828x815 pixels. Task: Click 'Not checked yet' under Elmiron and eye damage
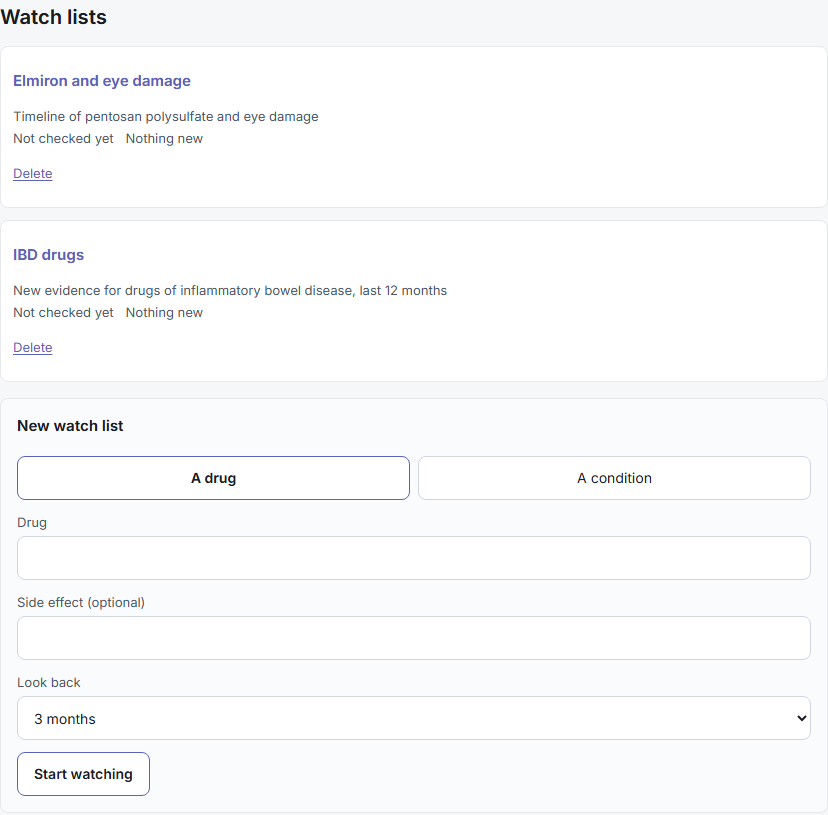click(63, 138)
